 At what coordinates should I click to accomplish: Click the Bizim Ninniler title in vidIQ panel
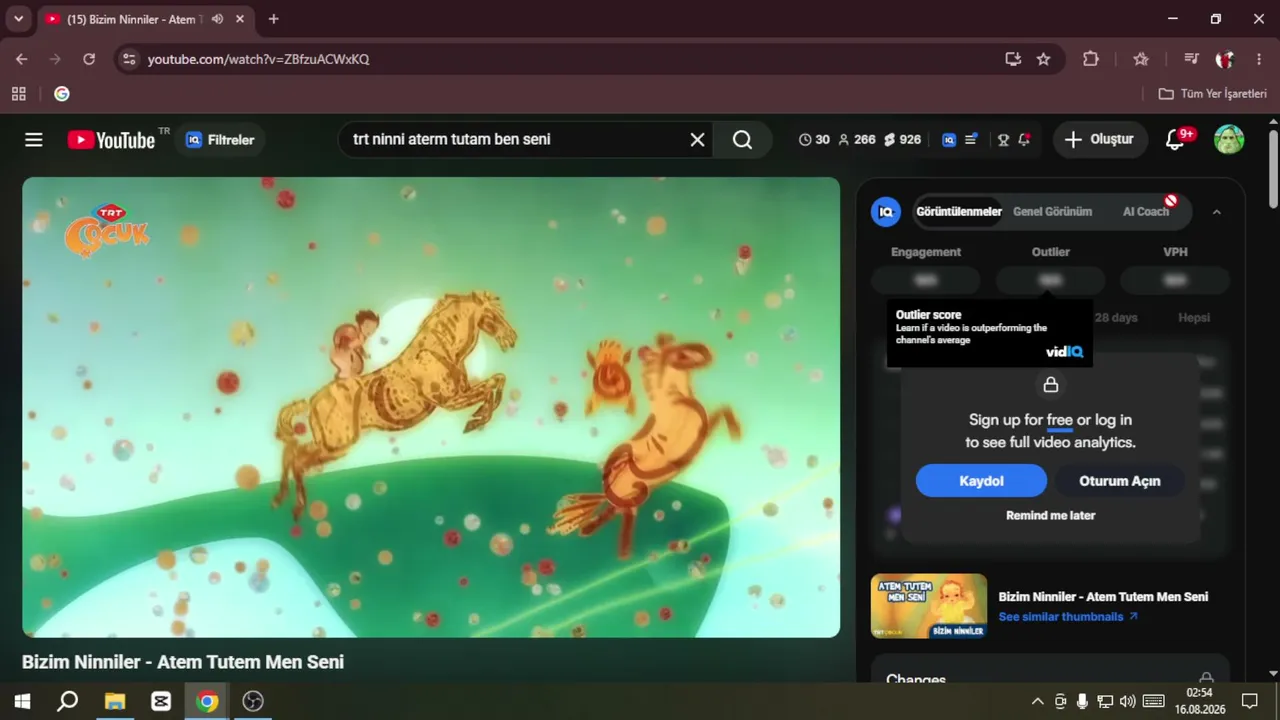tap(1103, 597)
